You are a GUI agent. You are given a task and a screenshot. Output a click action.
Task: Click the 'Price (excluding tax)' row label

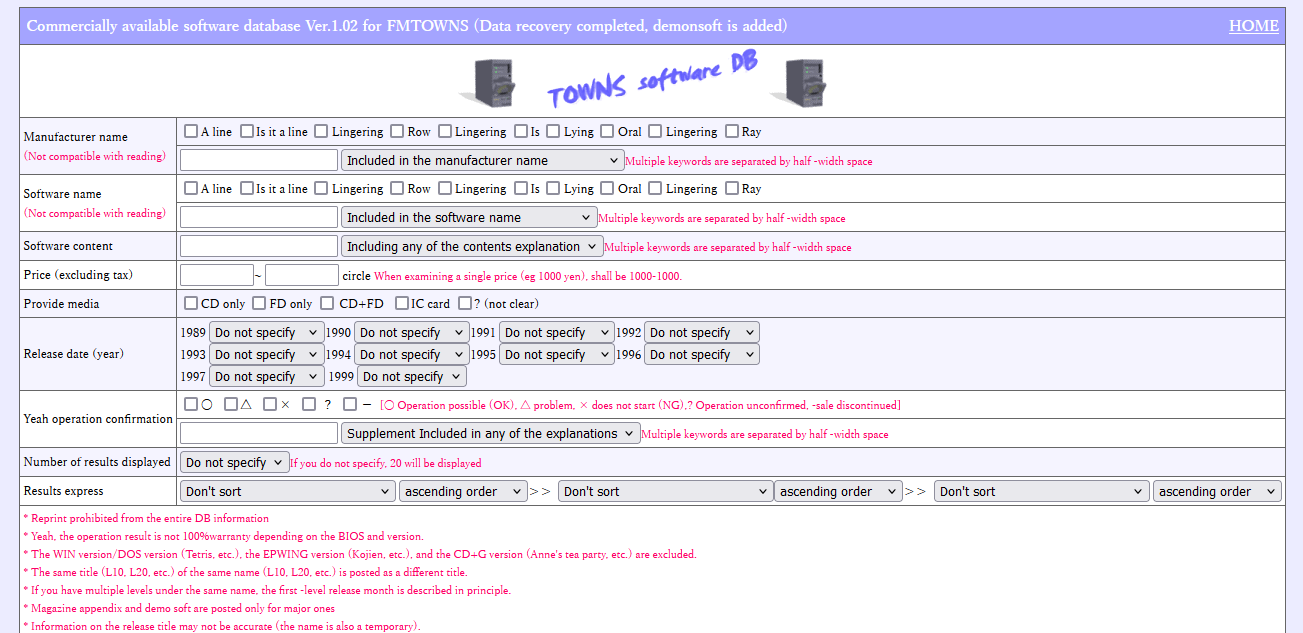tap(78, 275)
